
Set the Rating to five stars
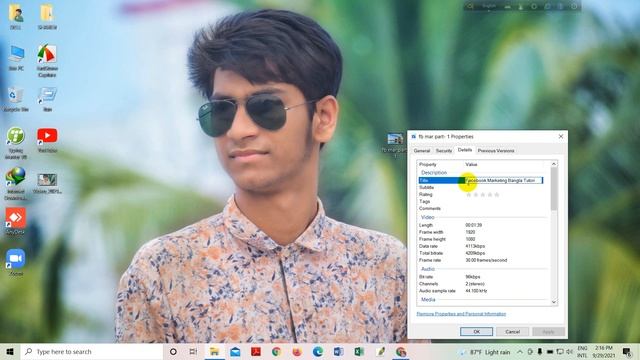point(497,195)
